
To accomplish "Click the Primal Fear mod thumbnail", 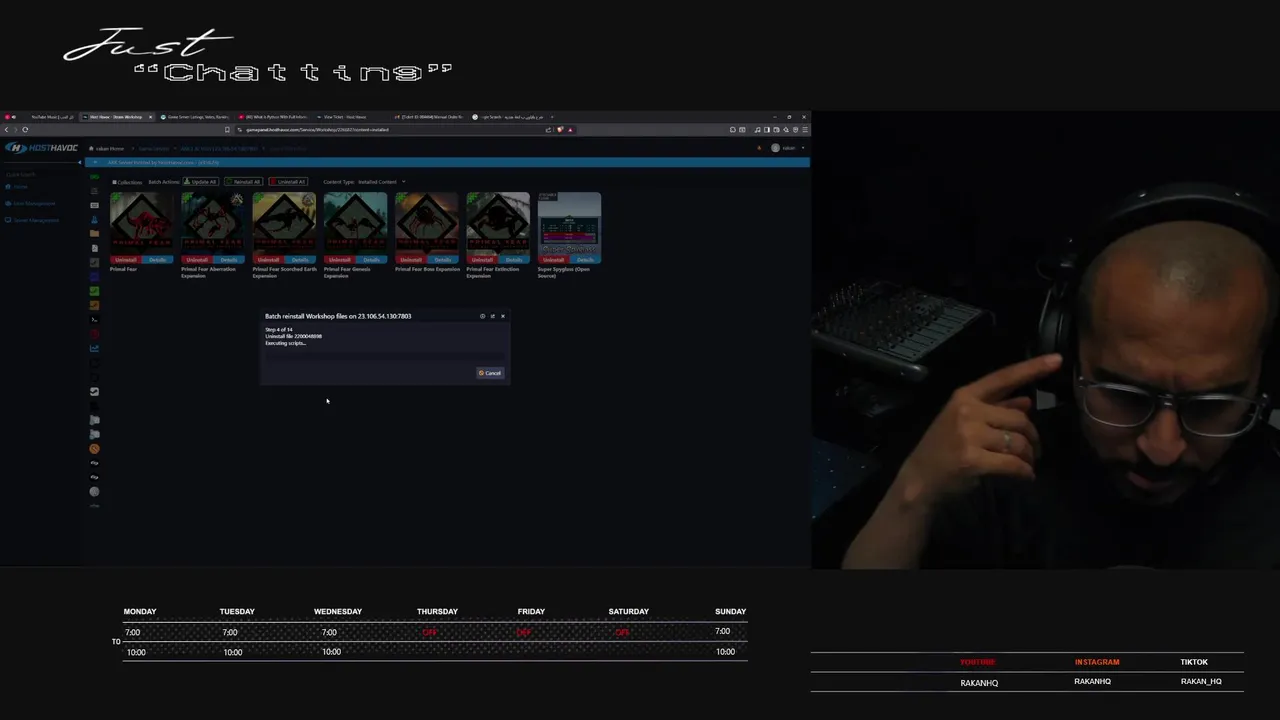I will (x=141, y=224).
